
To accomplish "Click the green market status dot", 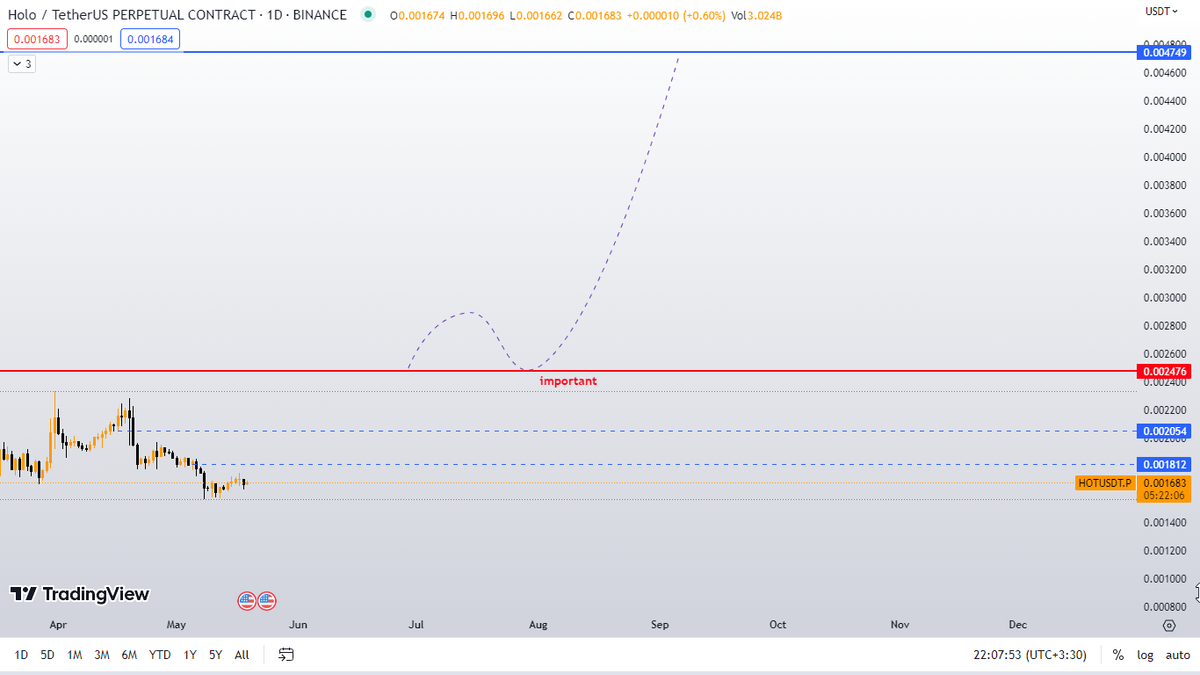I will tap(368, 15).
